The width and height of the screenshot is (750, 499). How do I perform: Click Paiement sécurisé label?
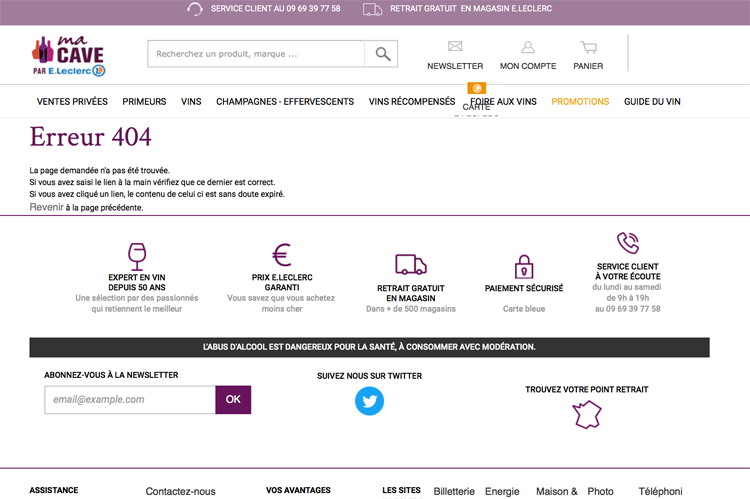(524, 288)
